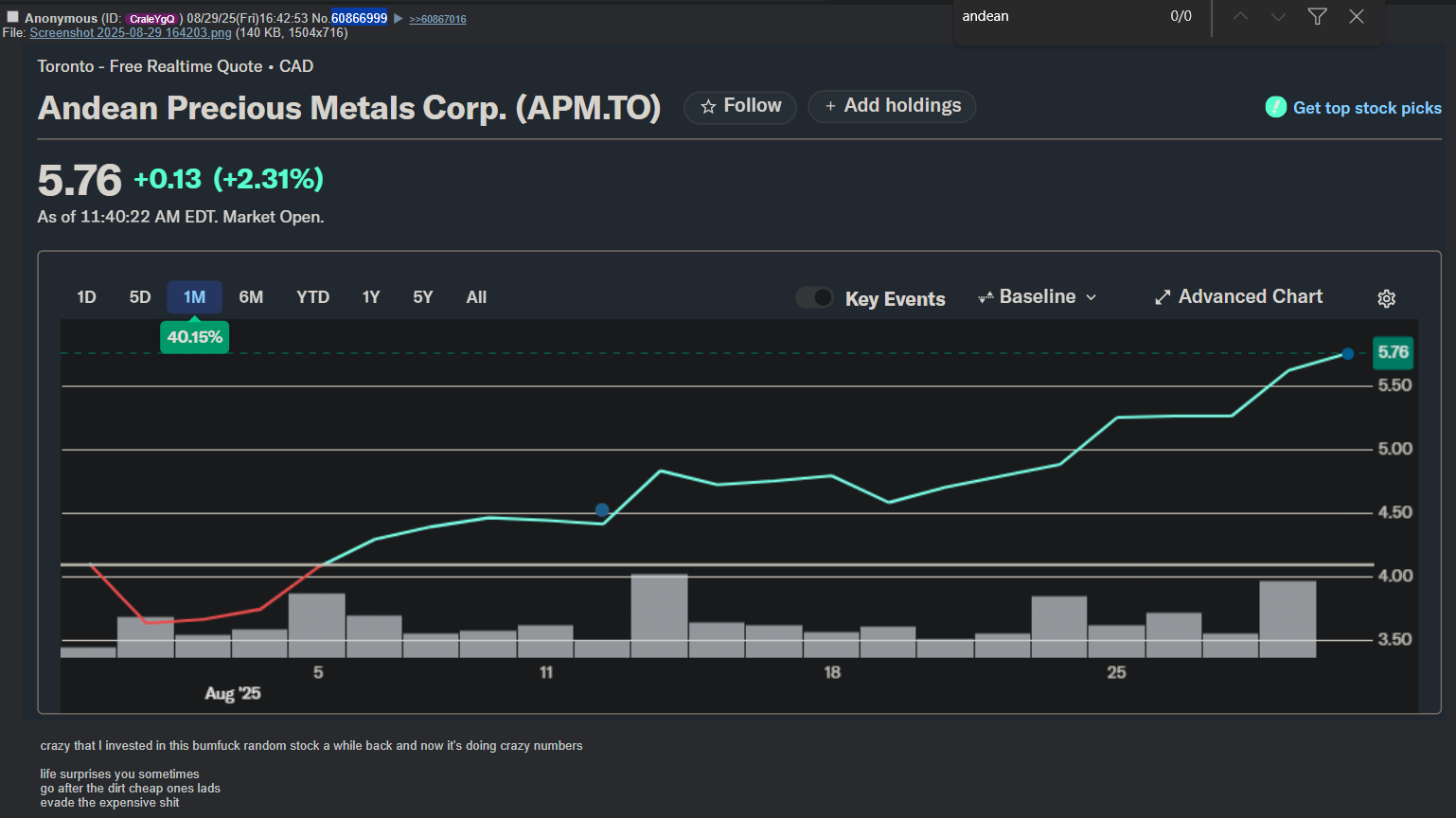Open the Screenshot 2025-08-29 file link
This screenshot has height=818, width=1456.
pyautogui.click(x=131, y=33)
